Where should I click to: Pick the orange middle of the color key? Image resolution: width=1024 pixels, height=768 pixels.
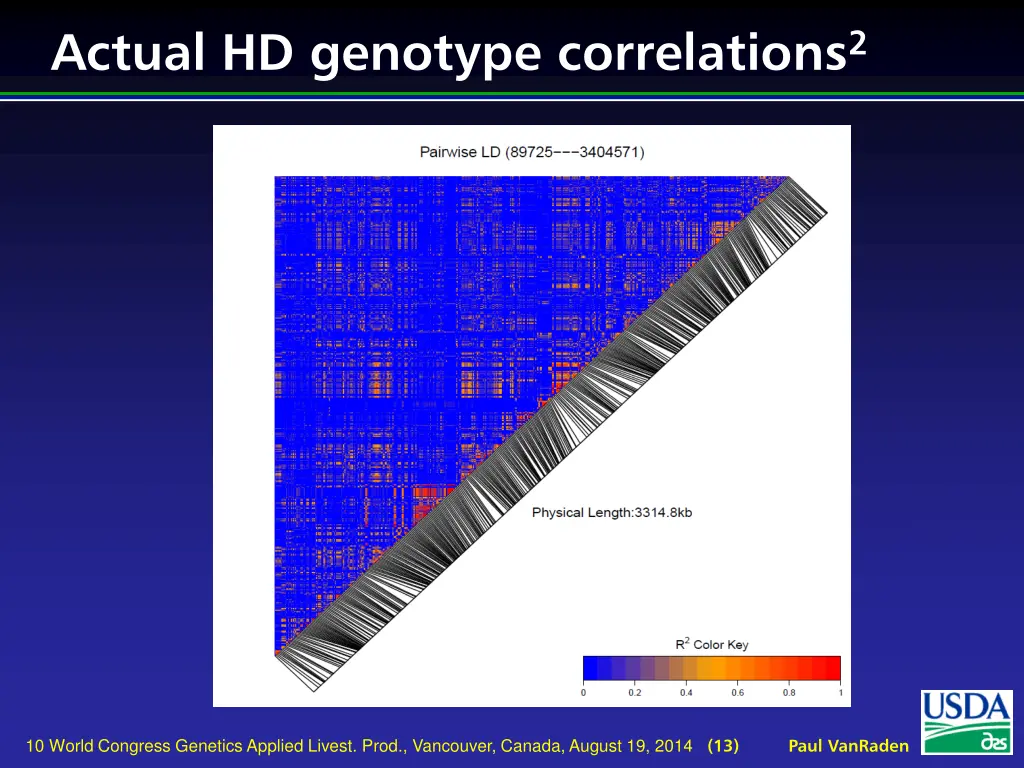click(x=712, y=668)
